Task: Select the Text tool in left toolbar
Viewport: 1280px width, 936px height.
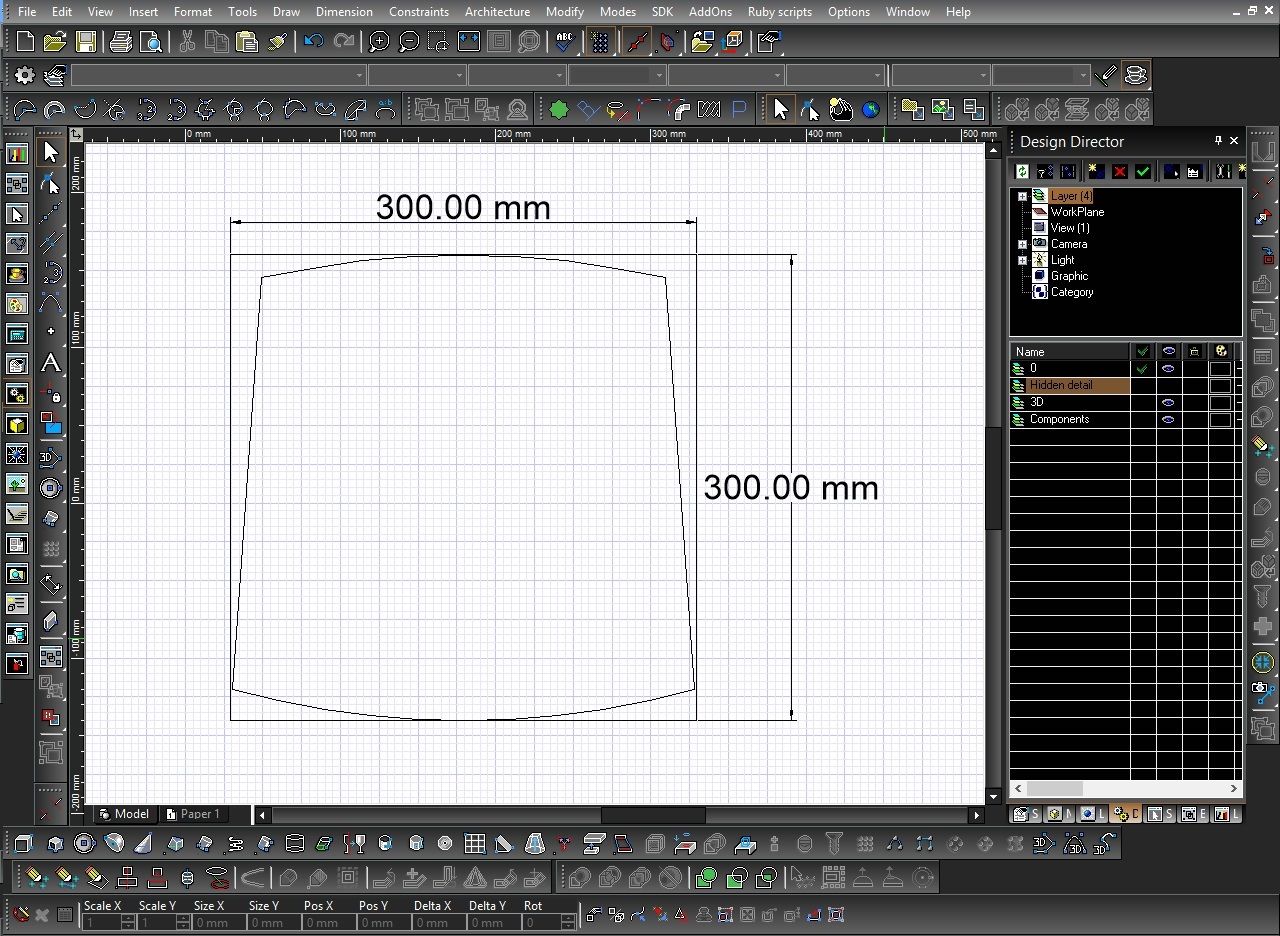Action: point(50,364)
